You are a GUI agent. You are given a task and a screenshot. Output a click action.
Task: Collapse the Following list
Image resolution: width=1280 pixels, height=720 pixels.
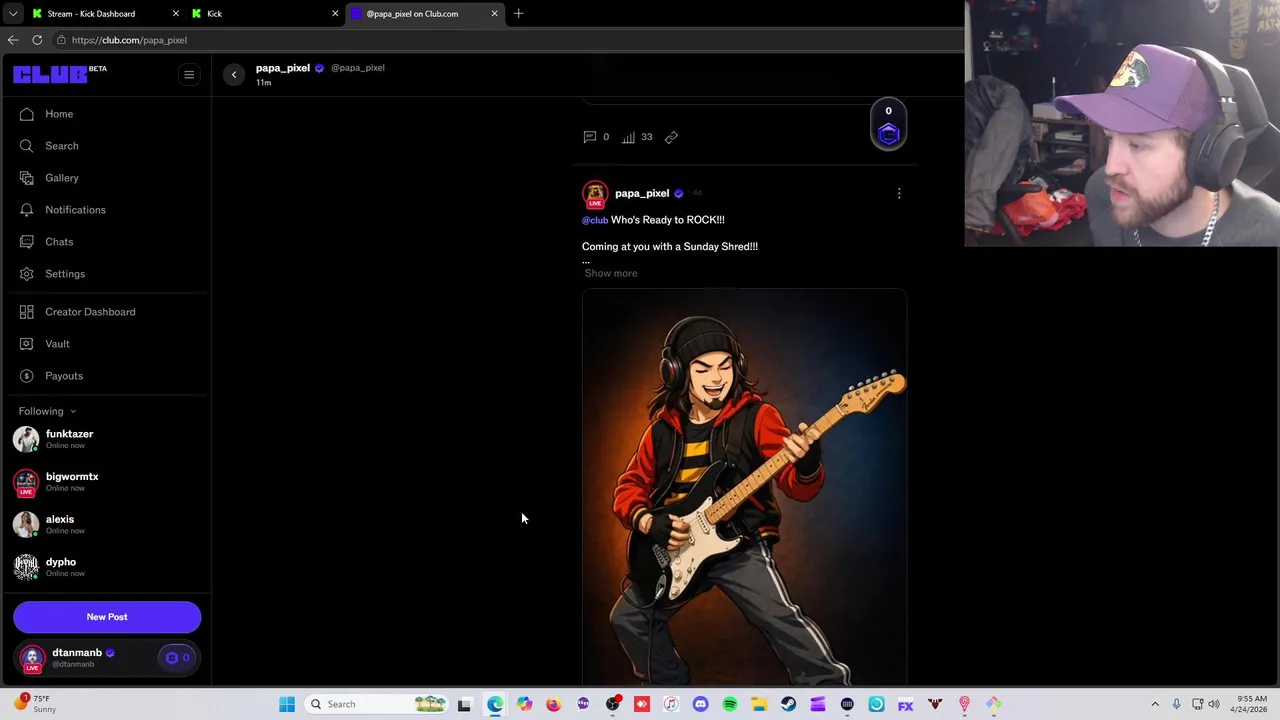(47, 411)
